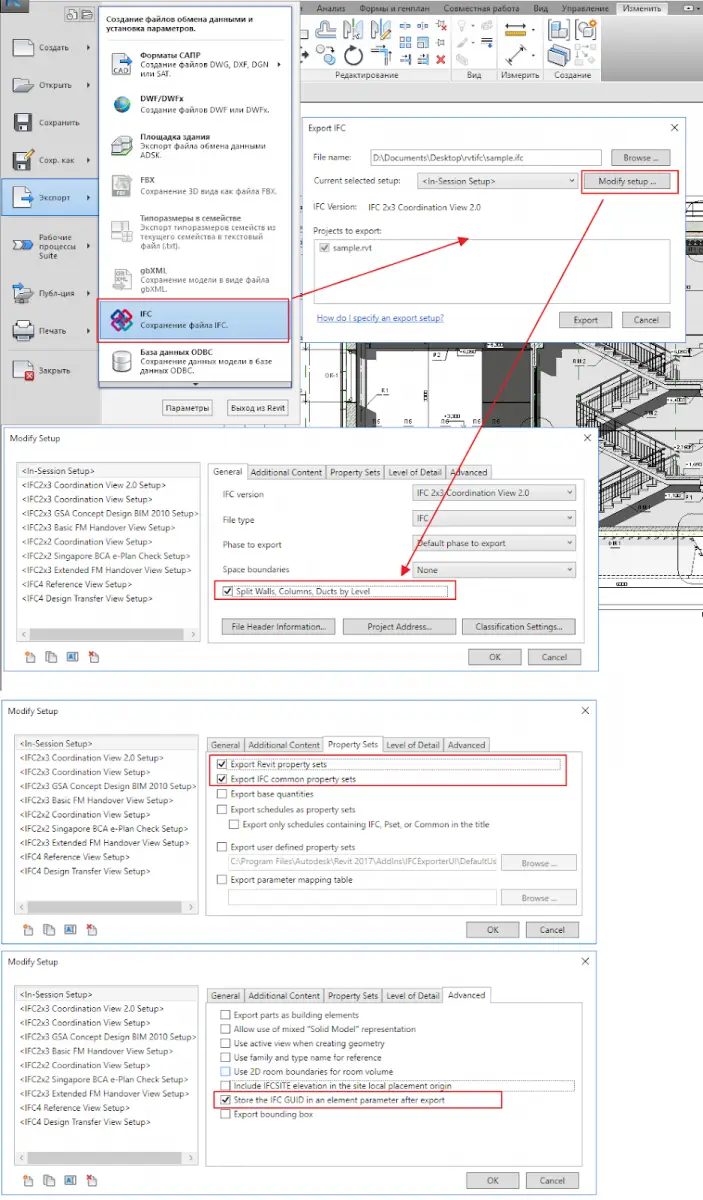The image size is (703, 1200).
Task: Open the Публ-ция (Publish) entry
Action: click(x=50, y=293)
